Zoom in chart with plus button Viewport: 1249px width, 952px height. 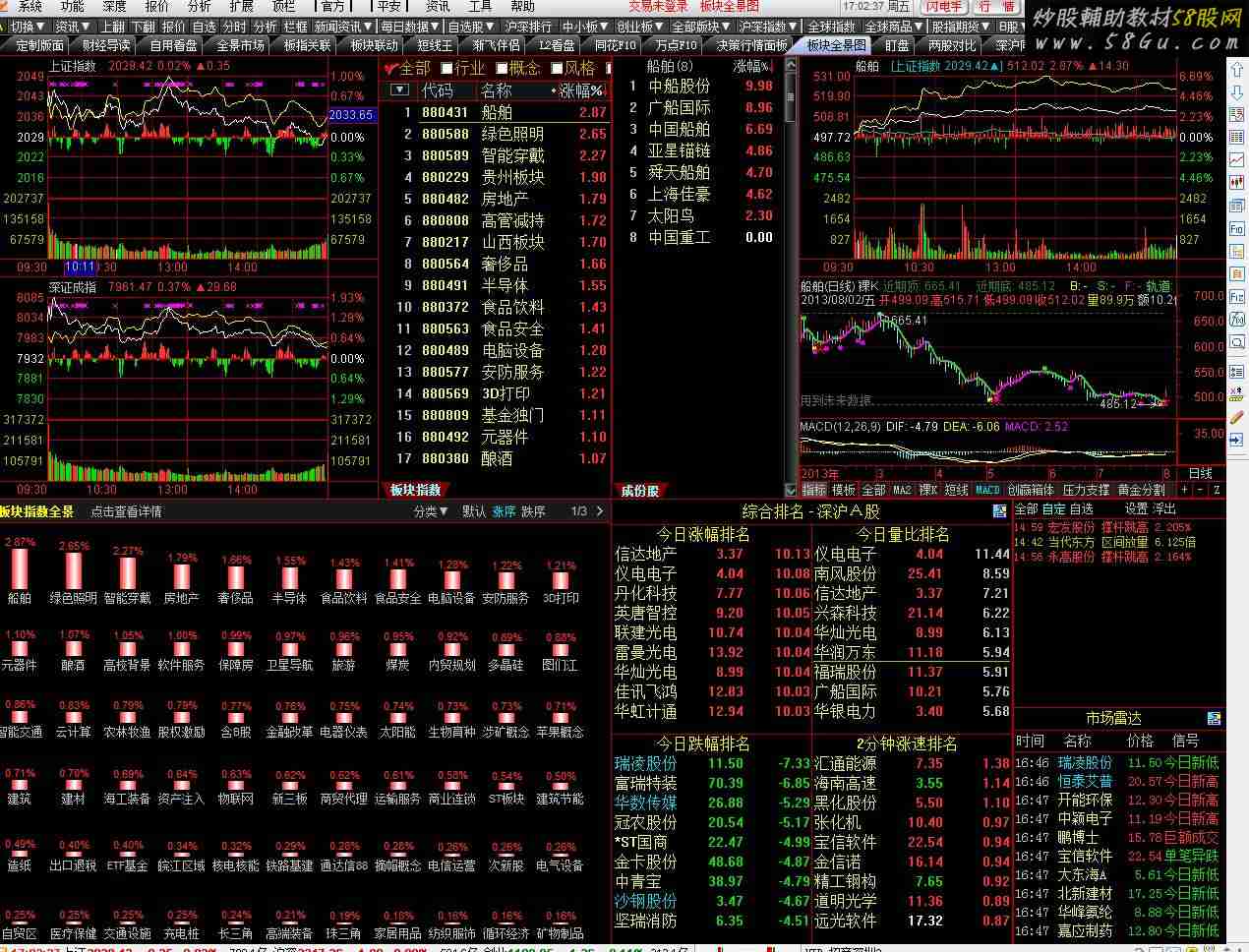[x=1184, y=490]
